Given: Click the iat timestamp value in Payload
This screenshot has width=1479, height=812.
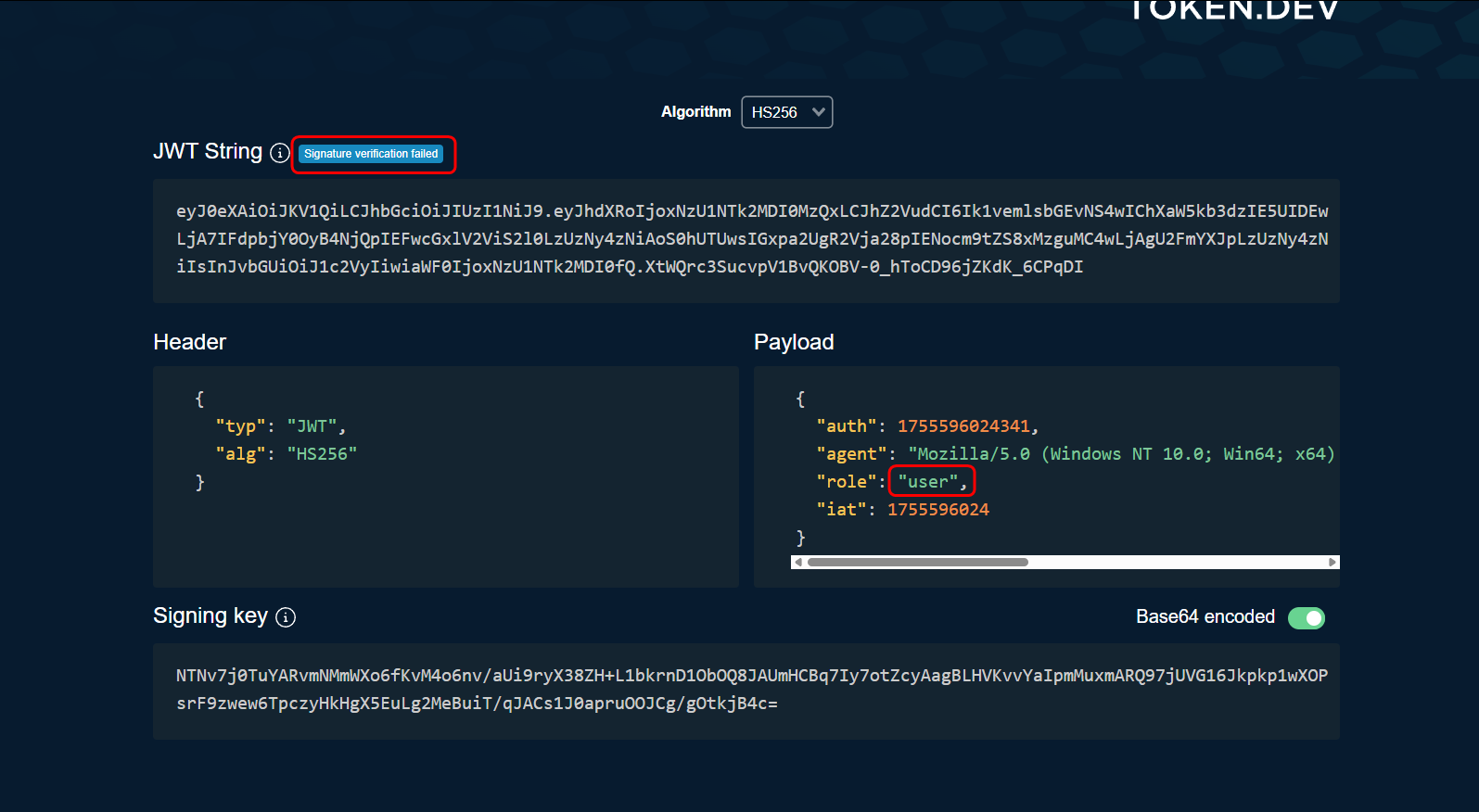Looking at the screenshot, I should click(x=937, y=510).
